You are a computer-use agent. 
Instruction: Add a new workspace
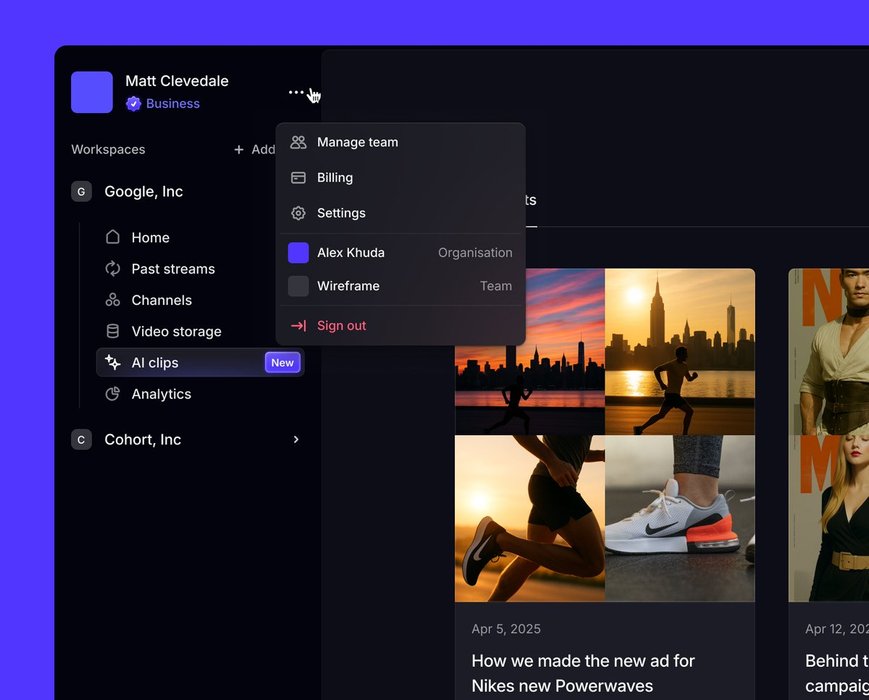(254, 149)
